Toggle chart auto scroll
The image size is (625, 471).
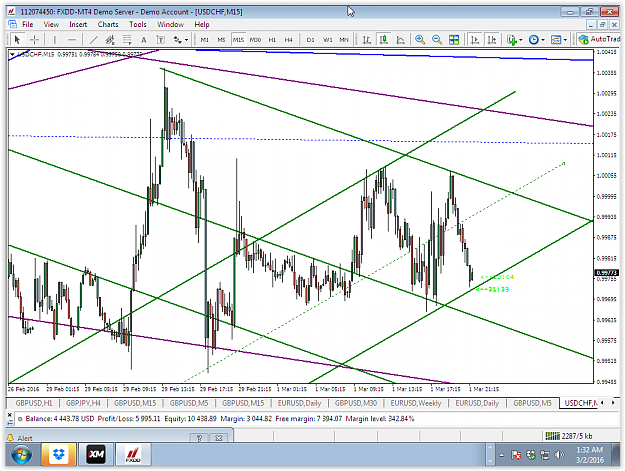[475, 39]
